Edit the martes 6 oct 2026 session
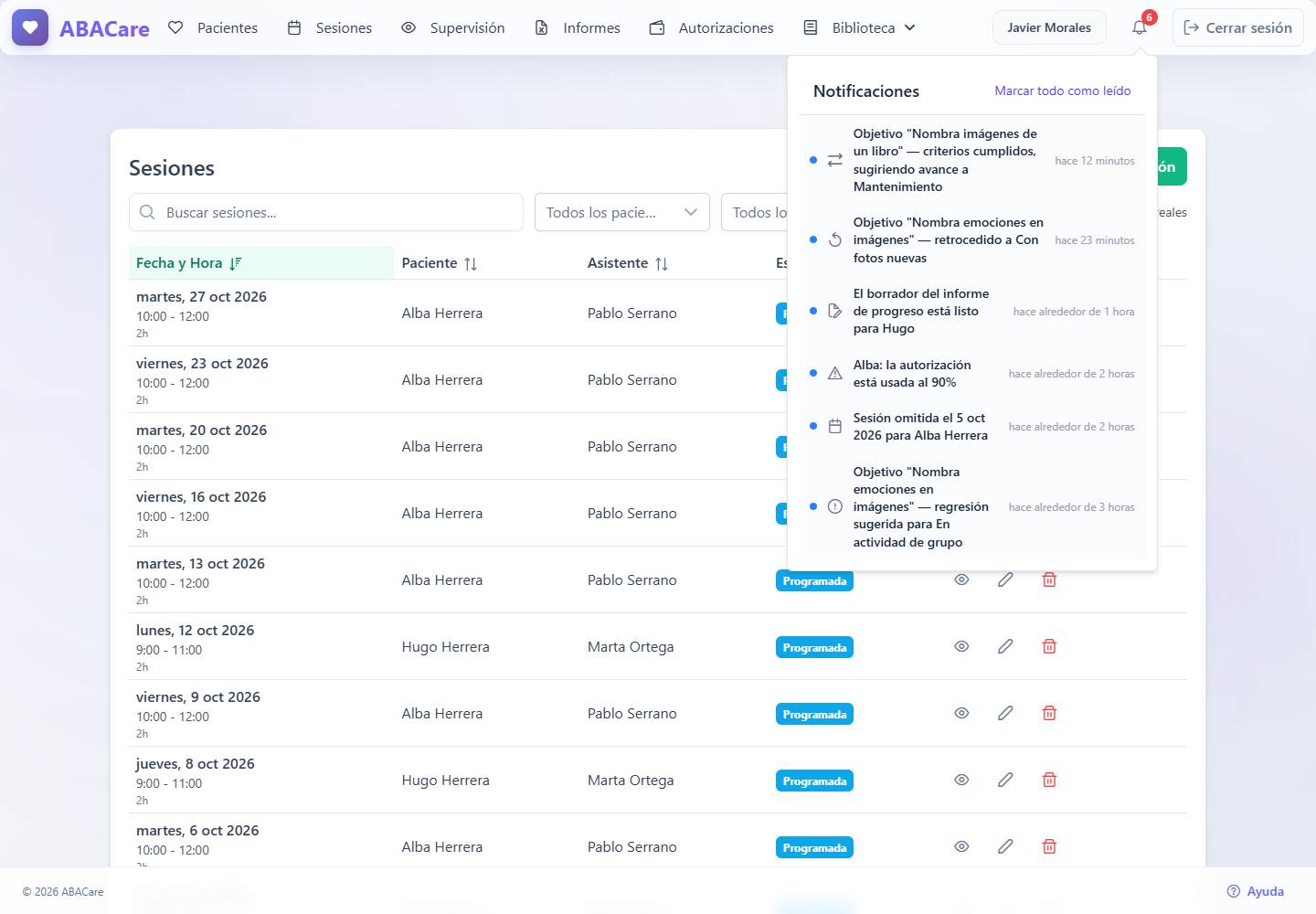This screenshot has width=1316, height=914. tap(1005, 846)
